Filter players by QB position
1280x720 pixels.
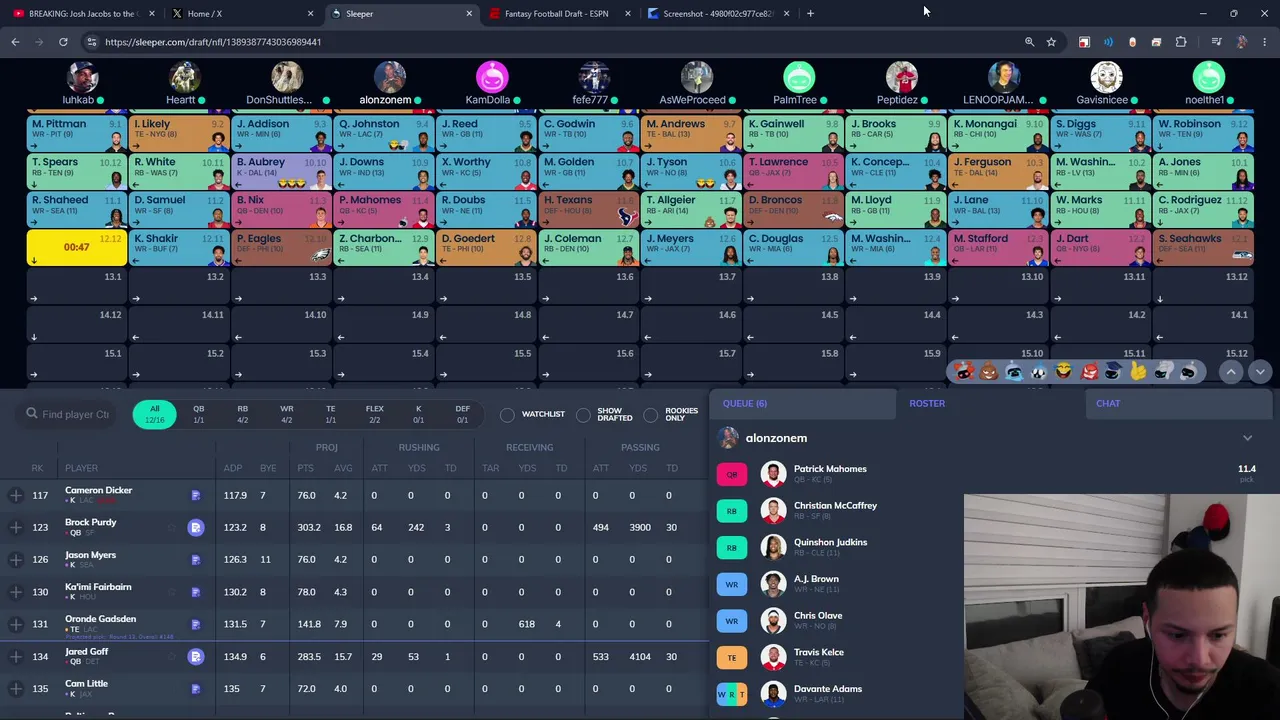coord(198,414)
